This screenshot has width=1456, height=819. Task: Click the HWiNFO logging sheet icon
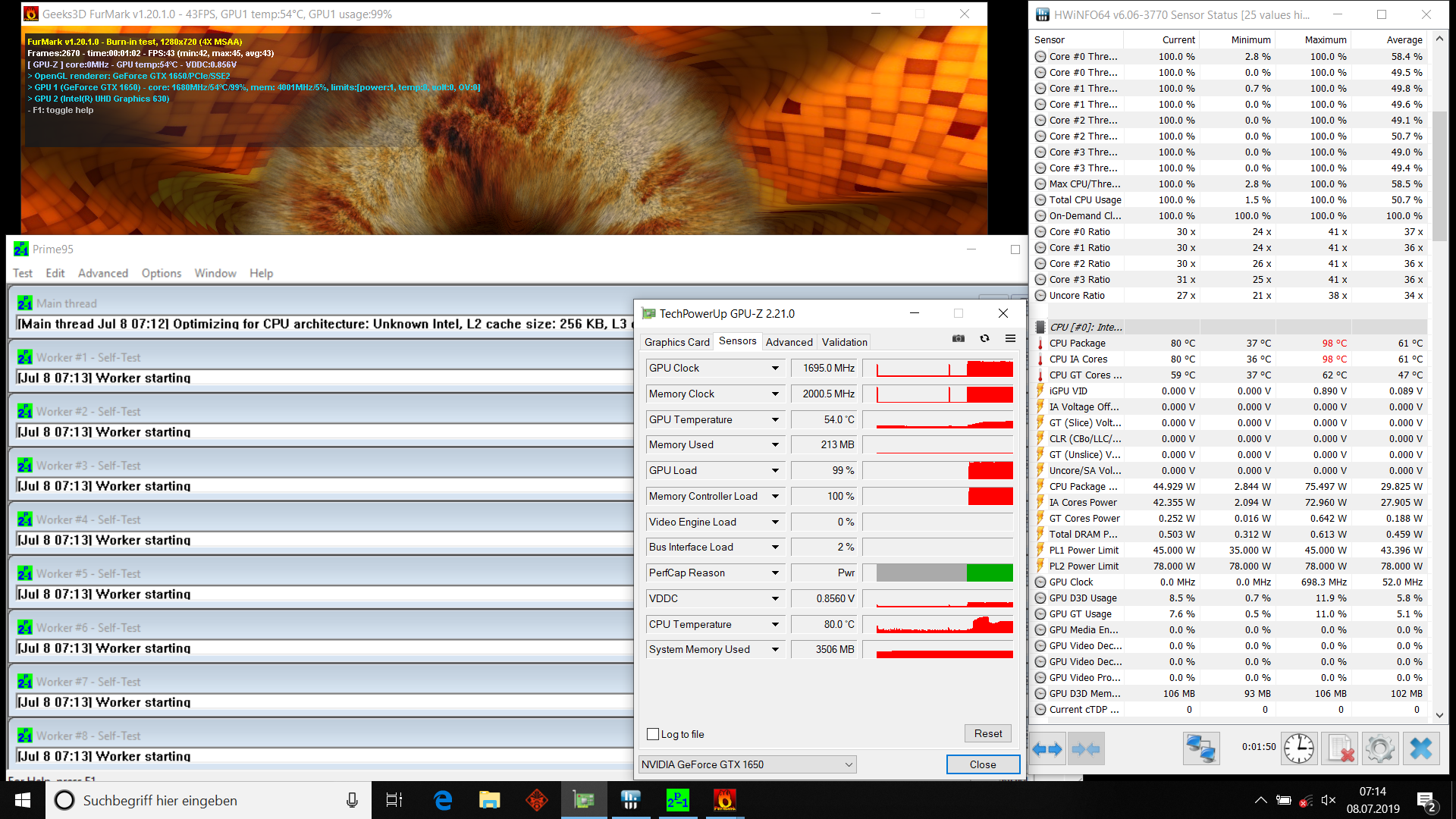pos(1339,749)
